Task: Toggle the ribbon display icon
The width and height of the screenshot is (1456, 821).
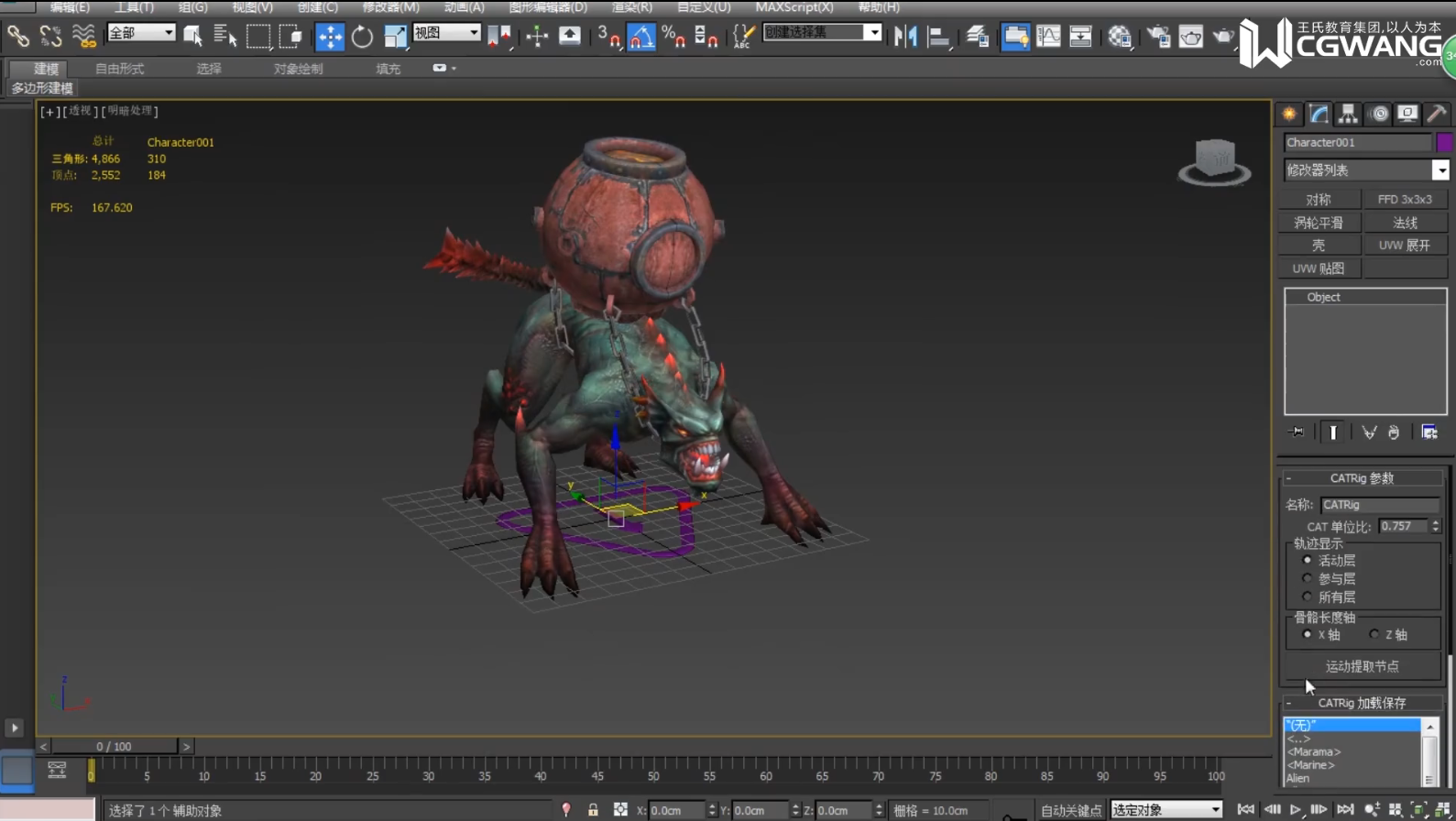Action: [x=1015, y=36]
